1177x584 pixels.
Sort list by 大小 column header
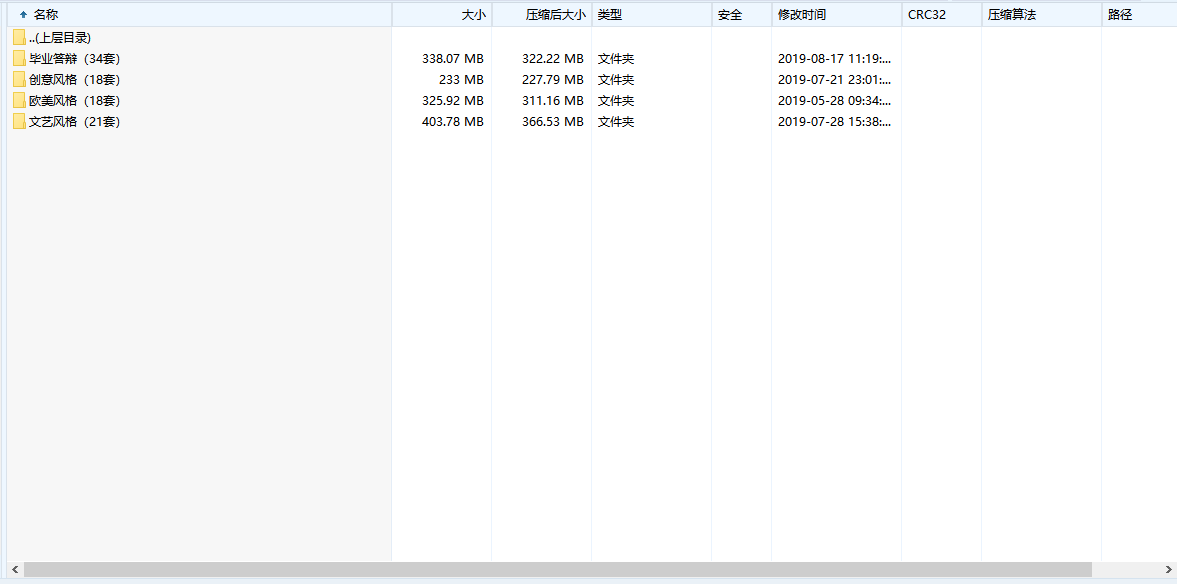click(473, 15)
